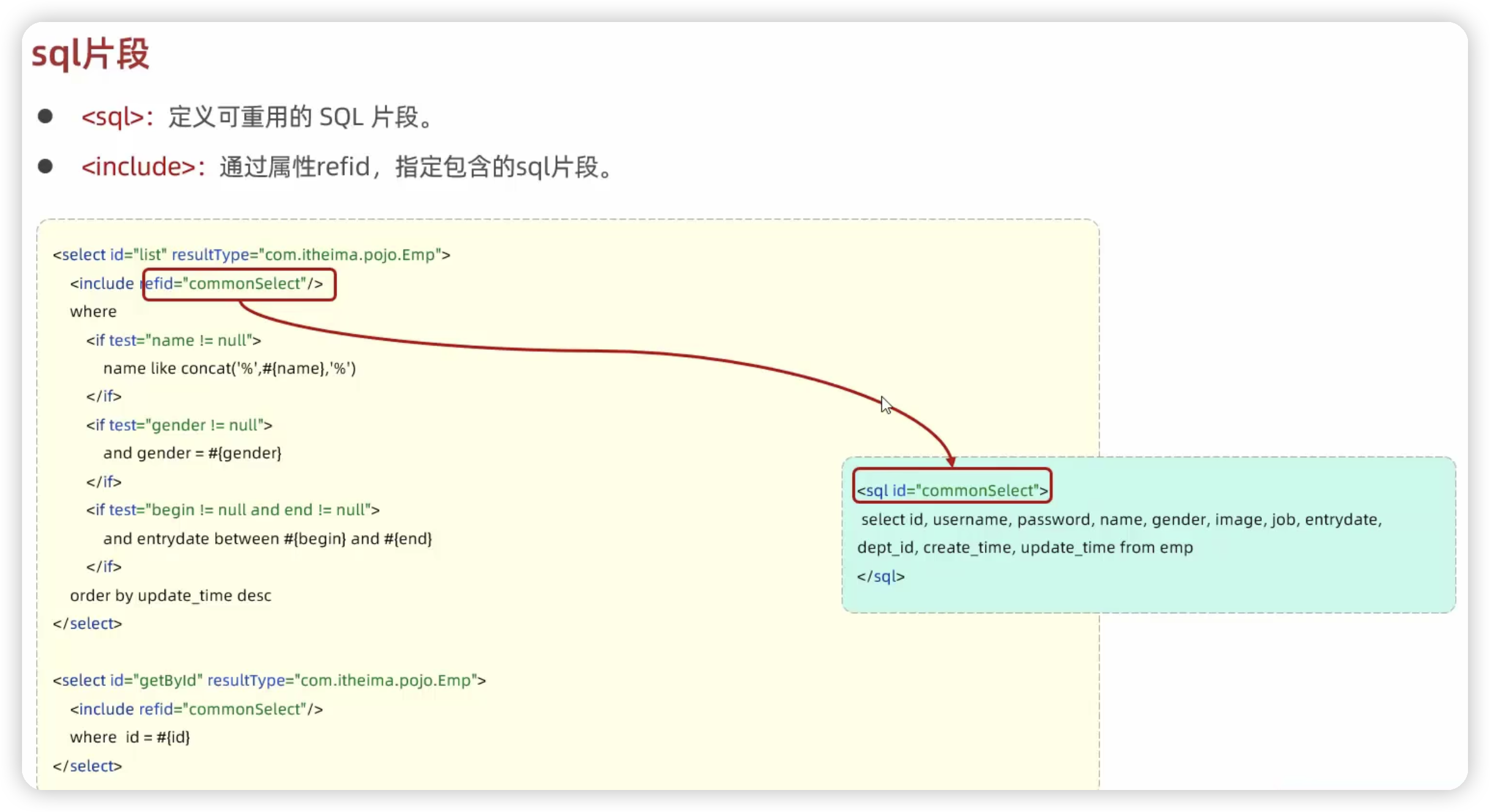Click the name like concat line
The width and height of the screenshot is (1490, 812).
(229, 368)
